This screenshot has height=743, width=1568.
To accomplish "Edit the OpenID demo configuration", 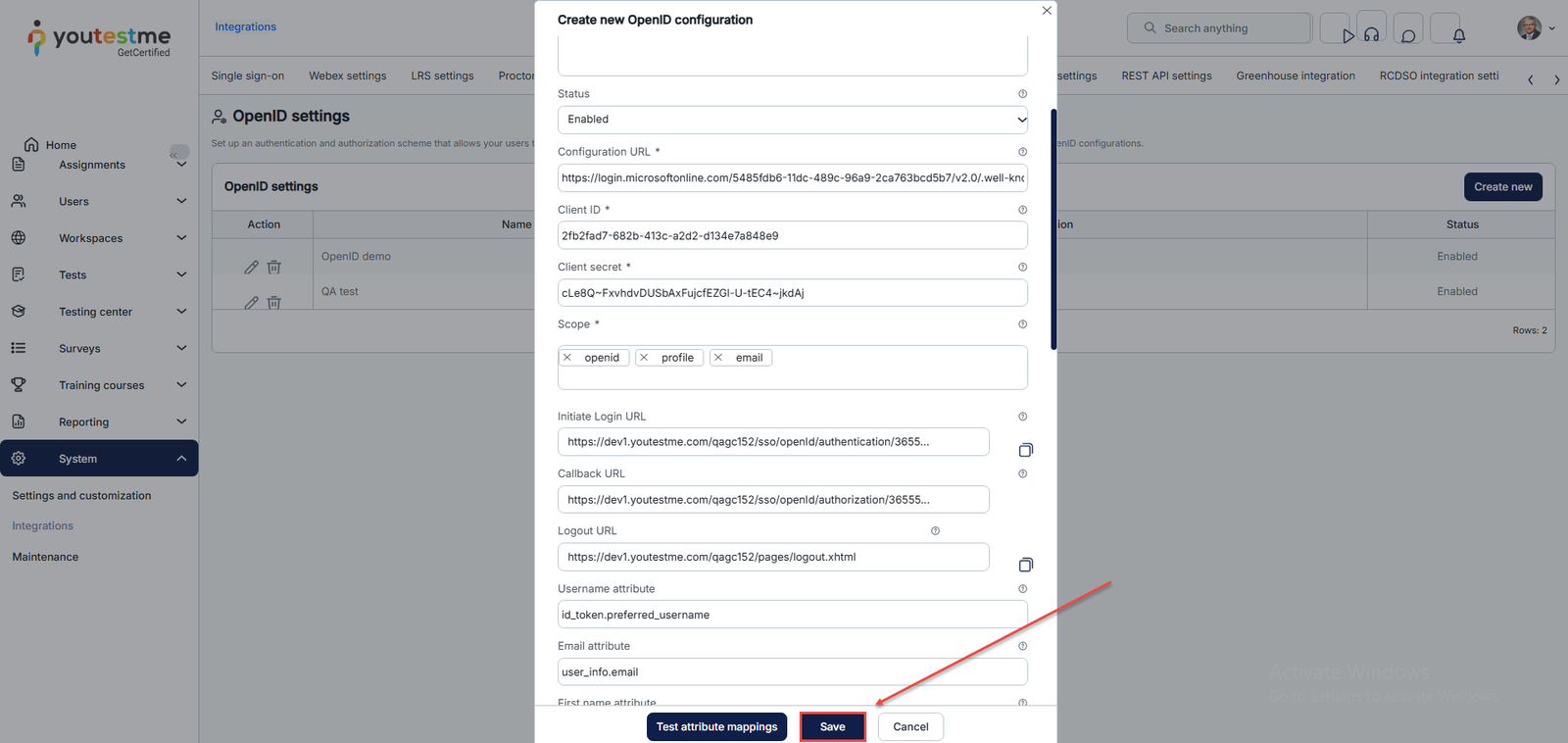I will (251, 268).
